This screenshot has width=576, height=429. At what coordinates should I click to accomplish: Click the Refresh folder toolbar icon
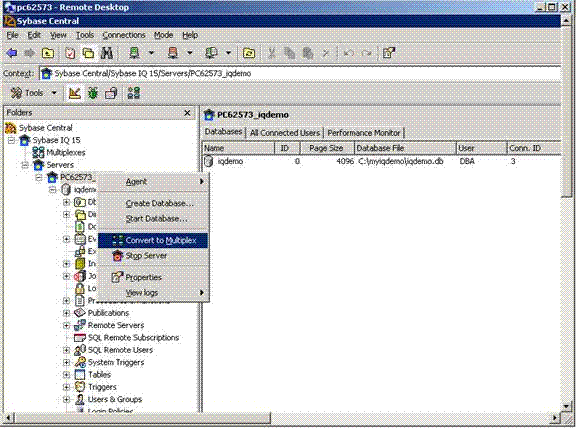point(249,54)
